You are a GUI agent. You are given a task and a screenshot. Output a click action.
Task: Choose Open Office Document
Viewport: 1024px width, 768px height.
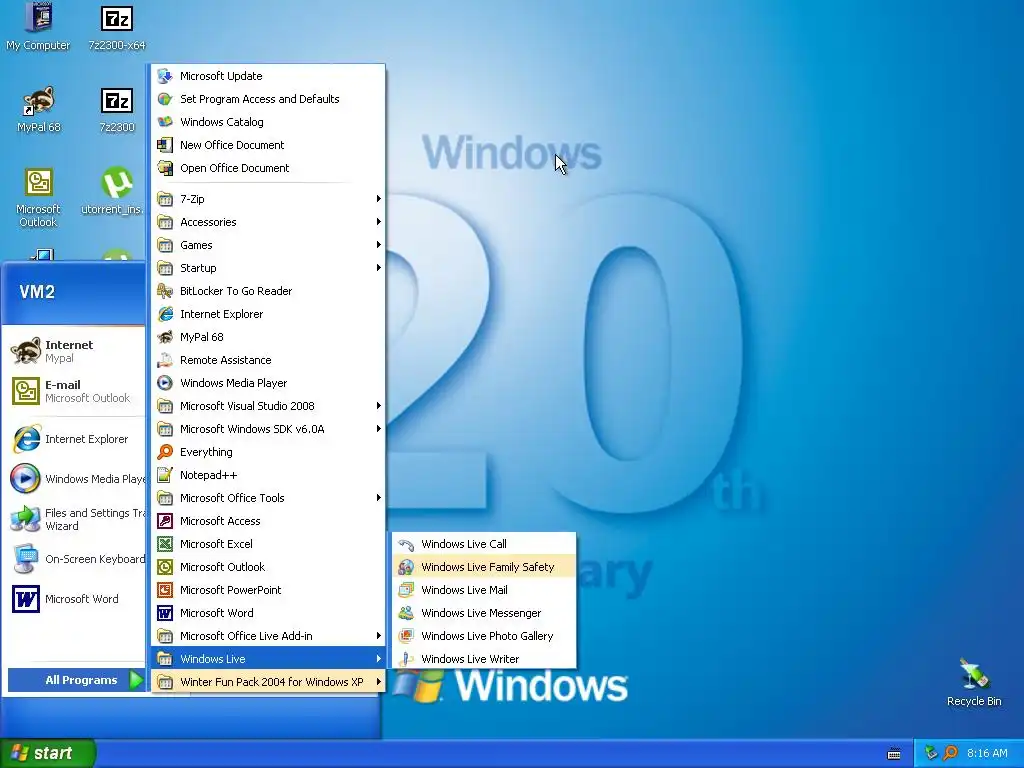click(x=268, y=168)
